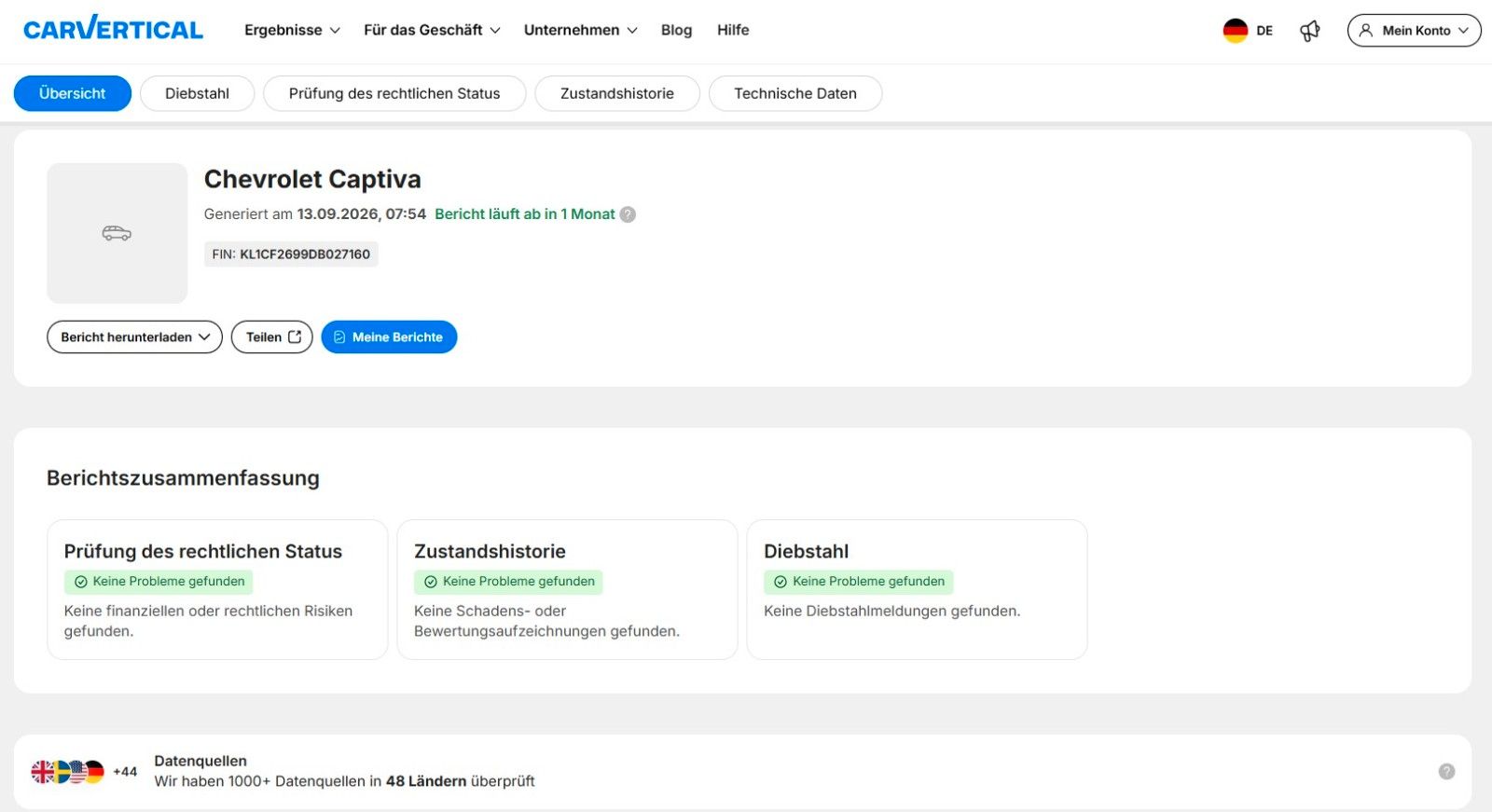This screenshot has height=812, width=1492.
Task: Open the Prüfung des rechtlichen Status summary card
Action: pos(217,589)
